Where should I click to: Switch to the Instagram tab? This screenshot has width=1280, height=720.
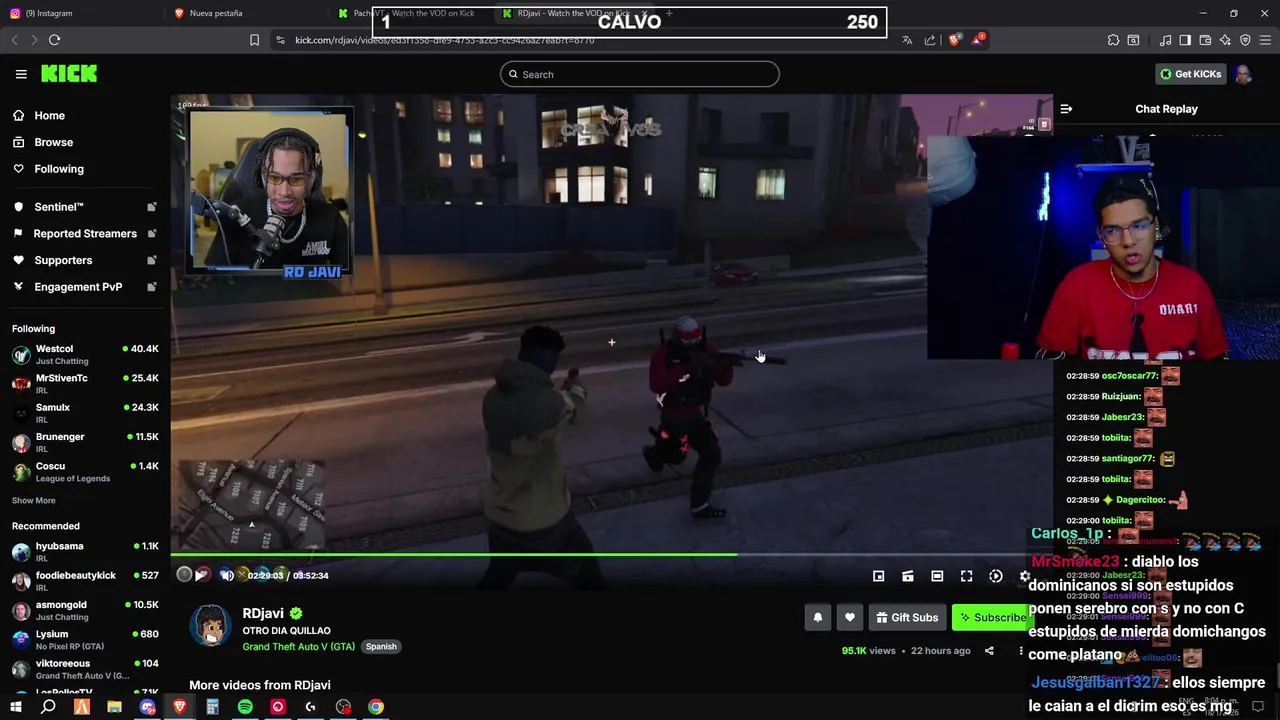pyautogui.click(x=80, y=13)
